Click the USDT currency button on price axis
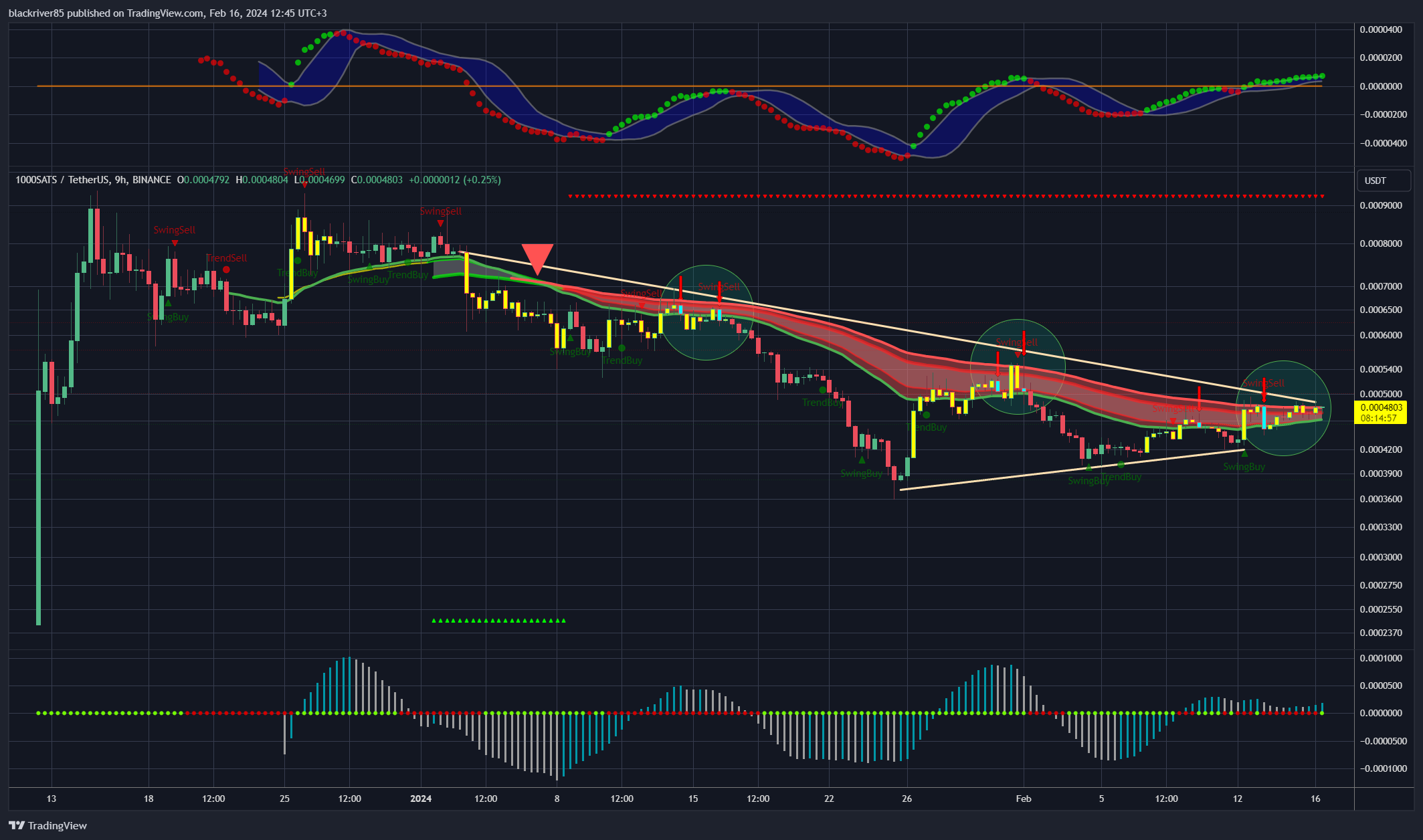 click(1383, 181)
